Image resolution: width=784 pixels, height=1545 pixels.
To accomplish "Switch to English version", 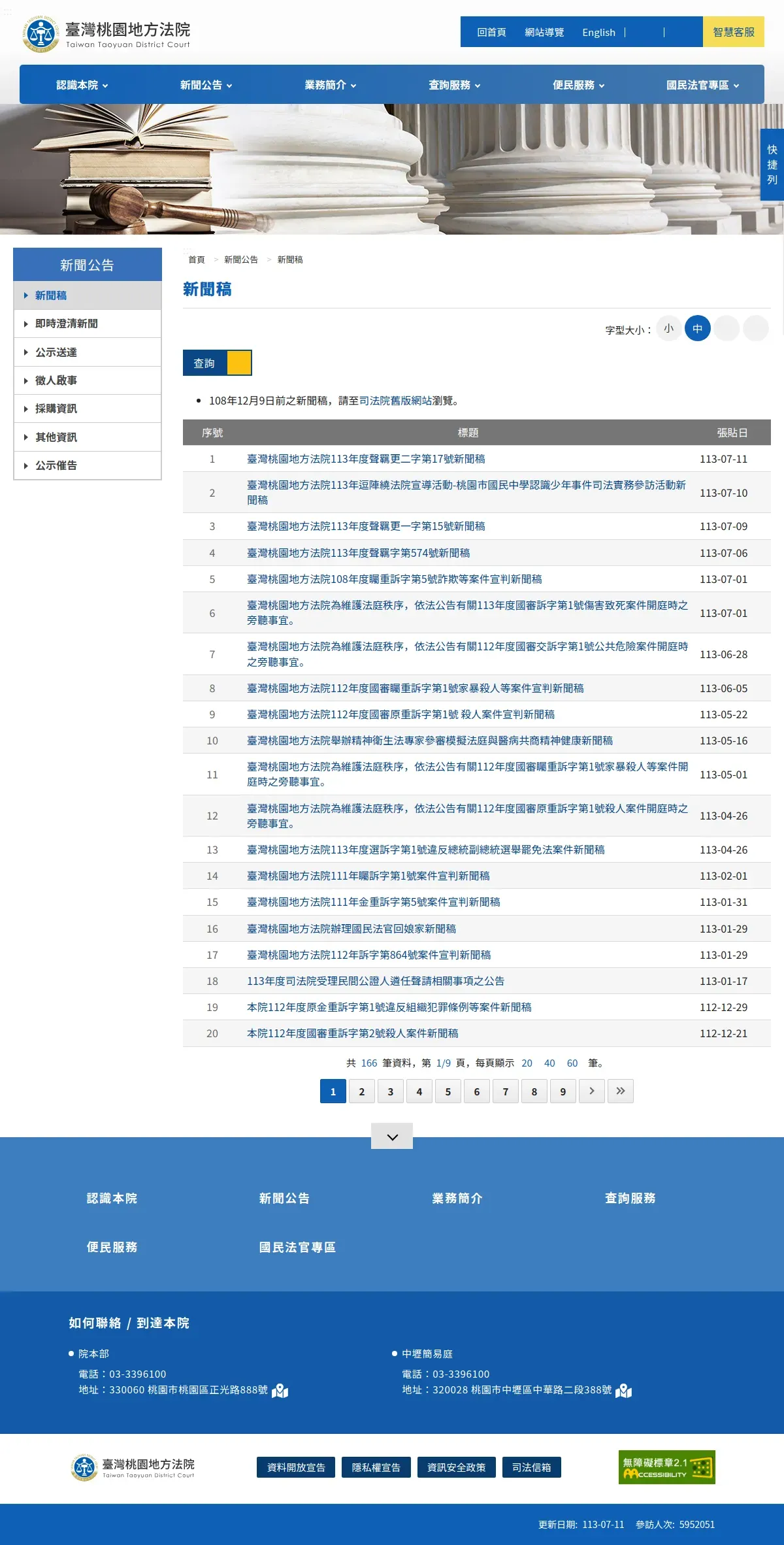I will tap(598, 32).
